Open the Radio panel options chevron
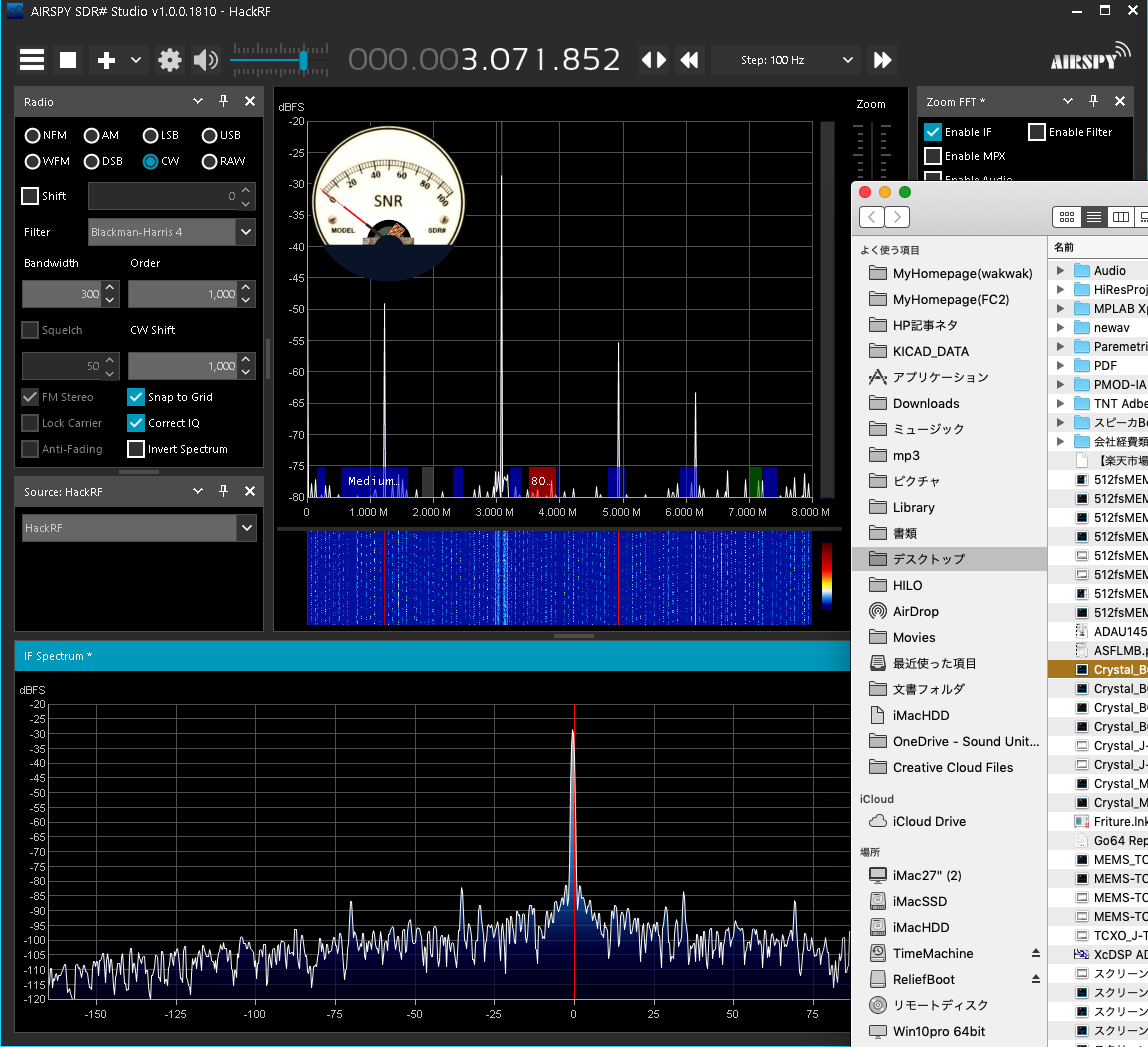1148x1047 pixels. click(x=198, y=101)
